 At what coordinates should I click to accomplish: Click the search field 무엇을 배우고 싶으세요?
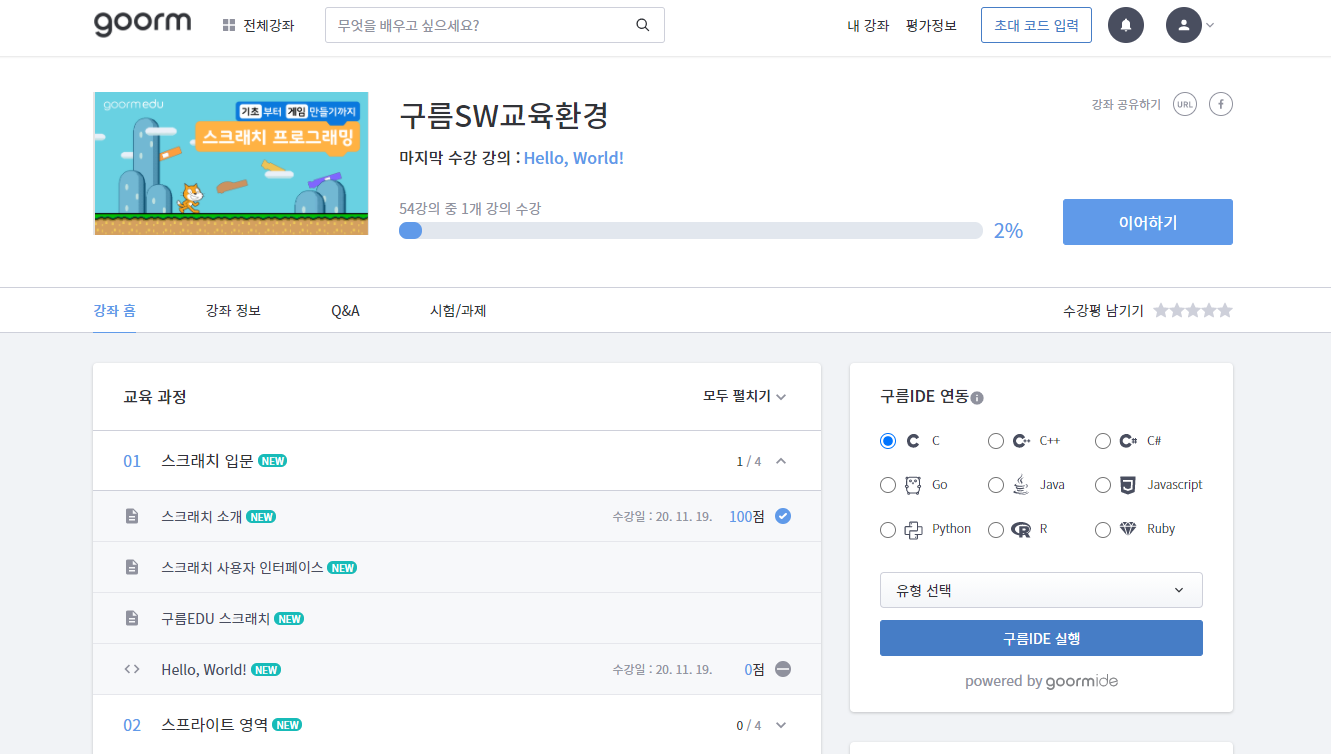(495, 25)
